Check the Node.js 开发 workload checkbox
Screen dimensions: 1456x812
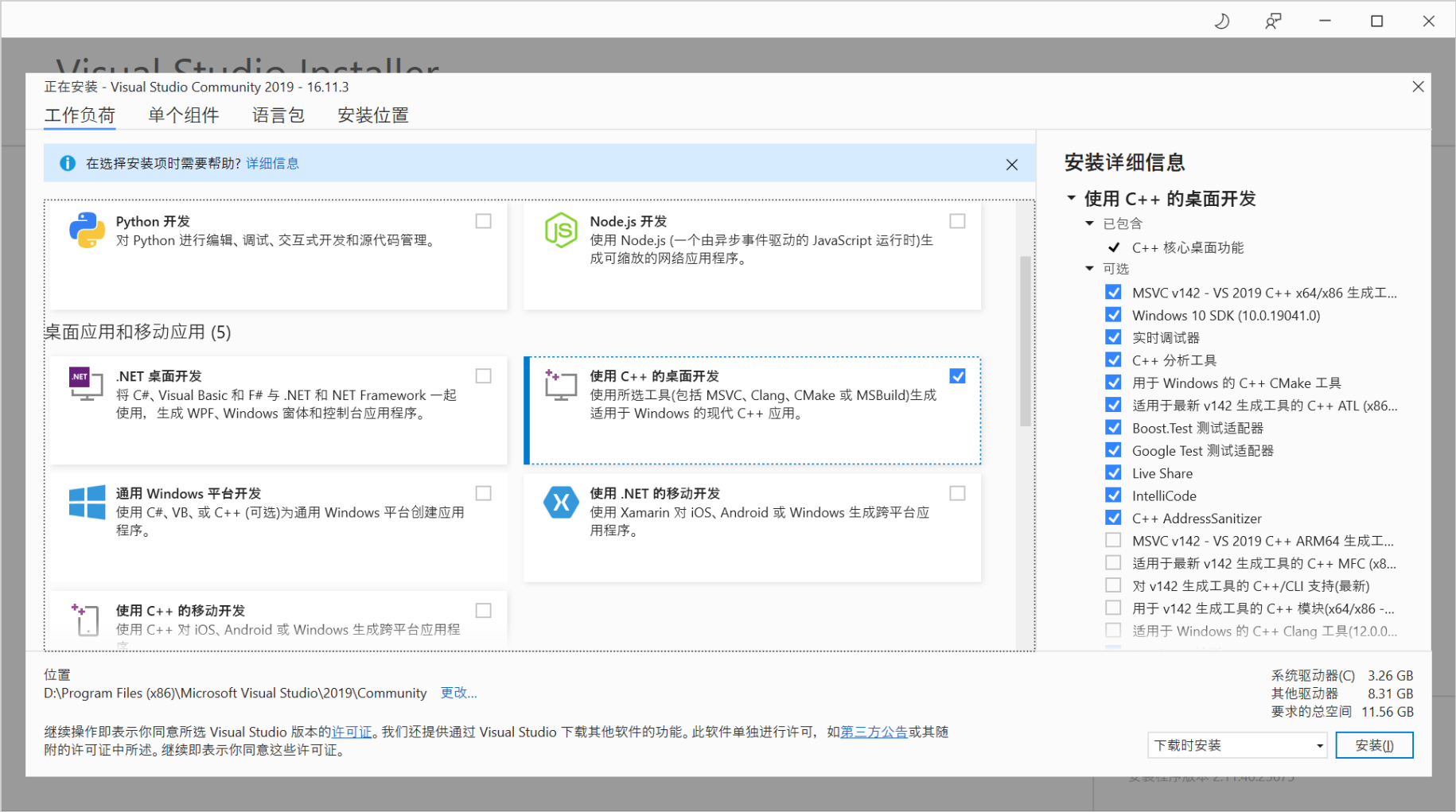[957, 221]
